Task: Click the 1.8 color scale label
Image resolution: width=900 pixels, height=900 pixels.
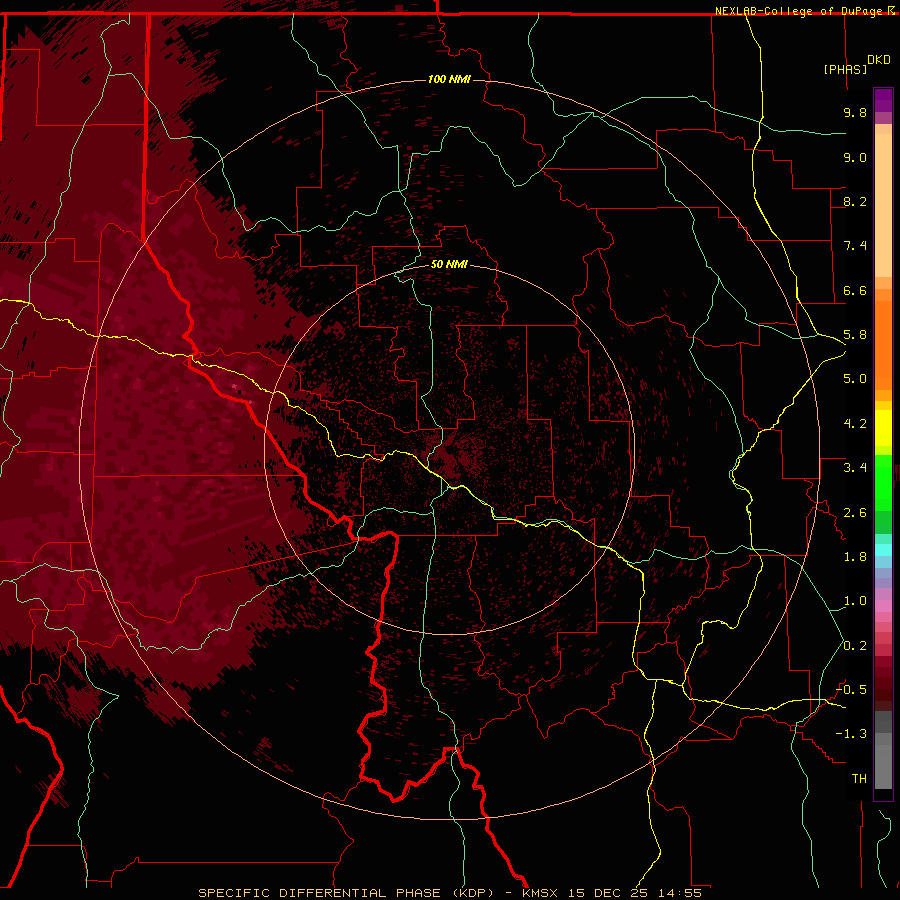Action: click(x=855, y=557)
